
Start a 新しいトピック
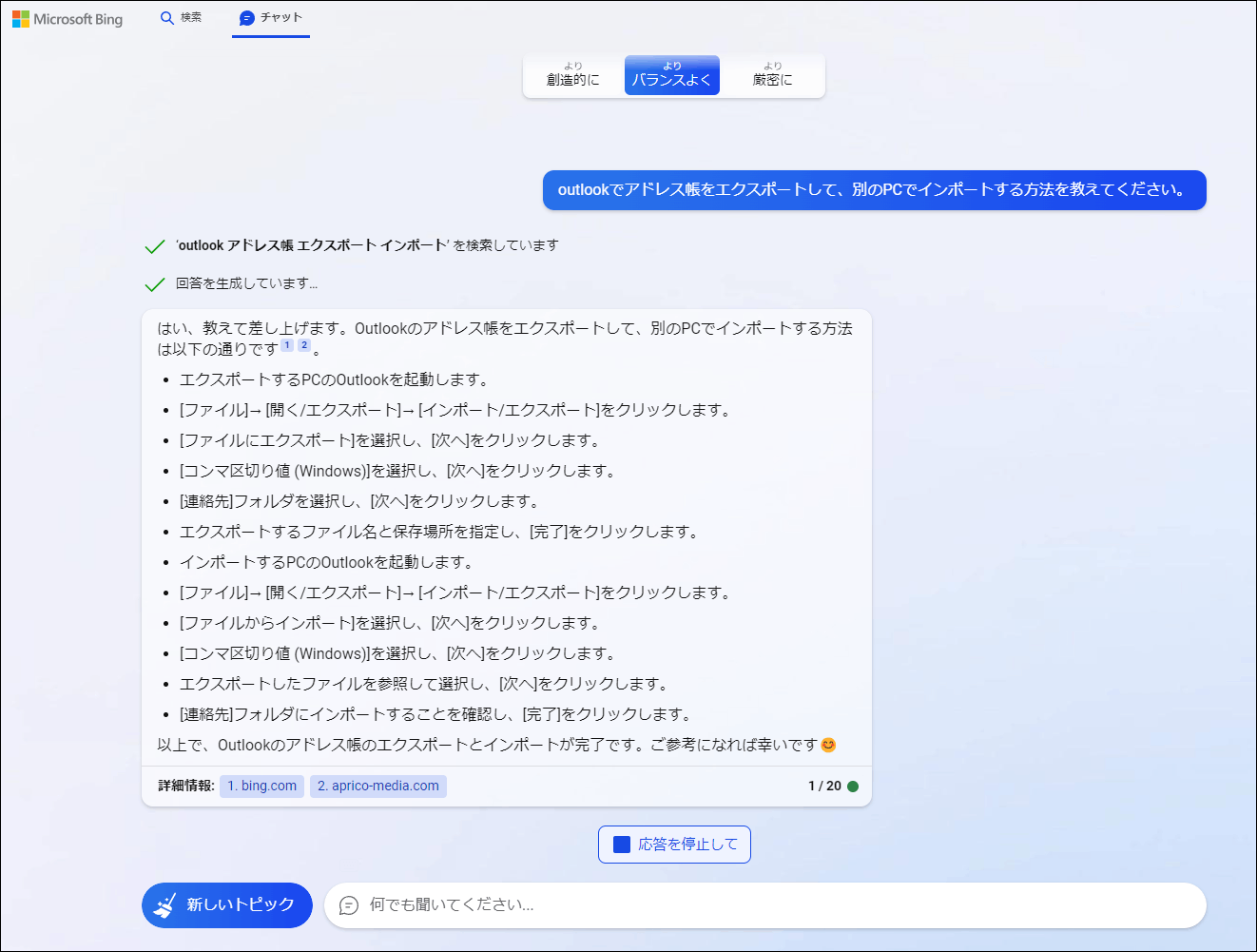click(x=227, y=904)
